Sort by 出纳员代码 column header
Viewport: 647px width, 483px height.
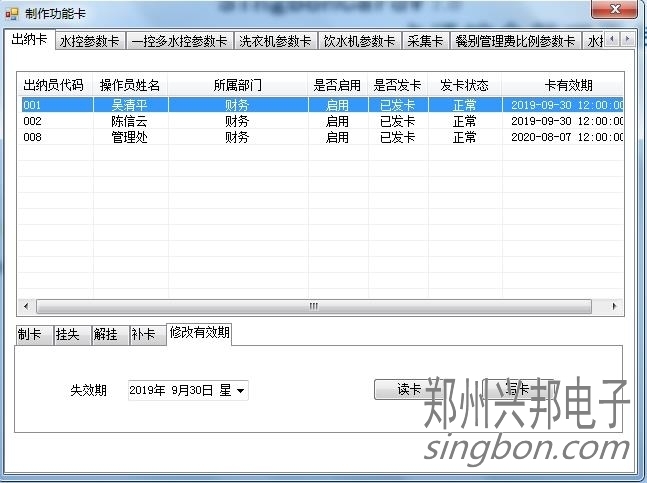[54, 85]
